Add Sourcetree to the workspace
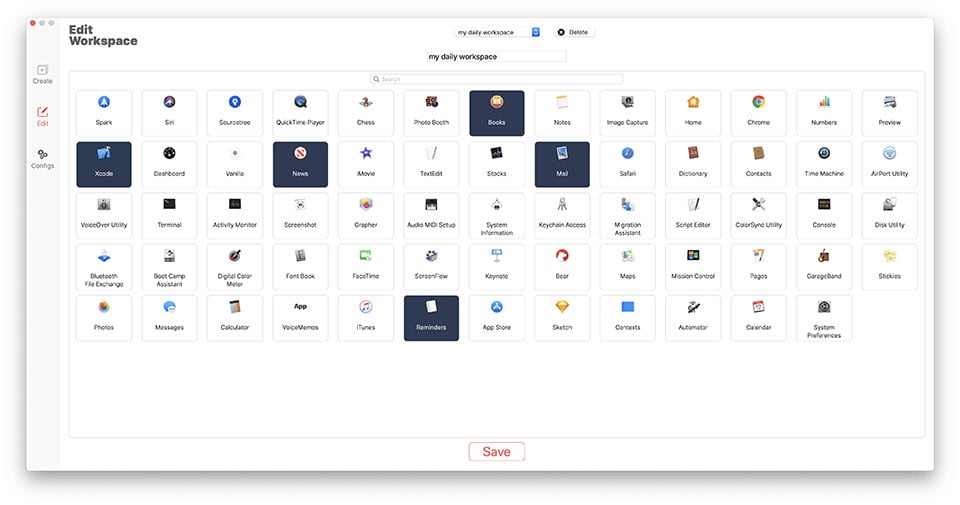 [235, 113]
